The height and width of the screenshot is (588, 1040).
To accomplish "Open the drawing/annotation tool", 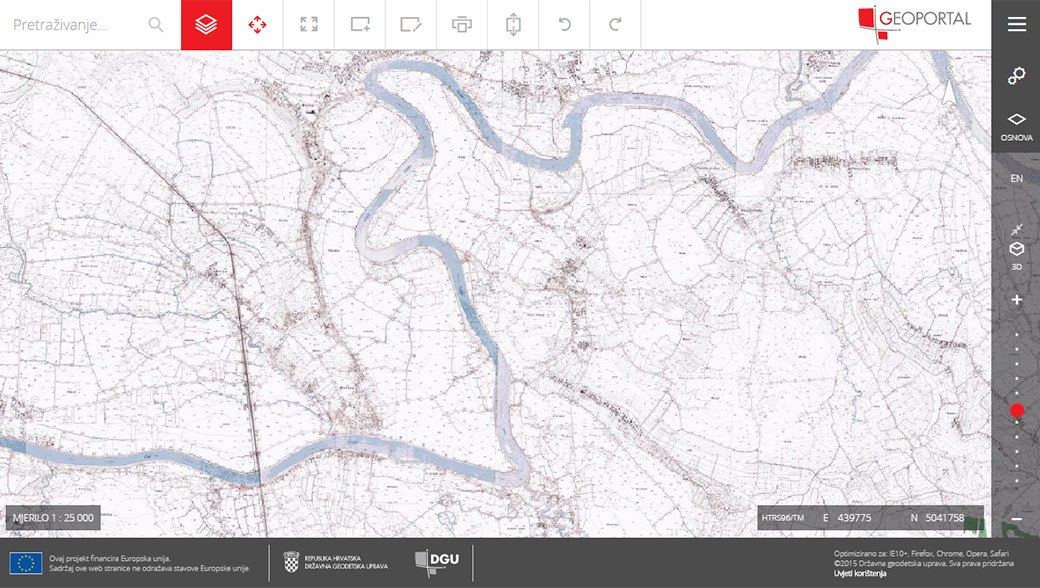I will [411, 23].
